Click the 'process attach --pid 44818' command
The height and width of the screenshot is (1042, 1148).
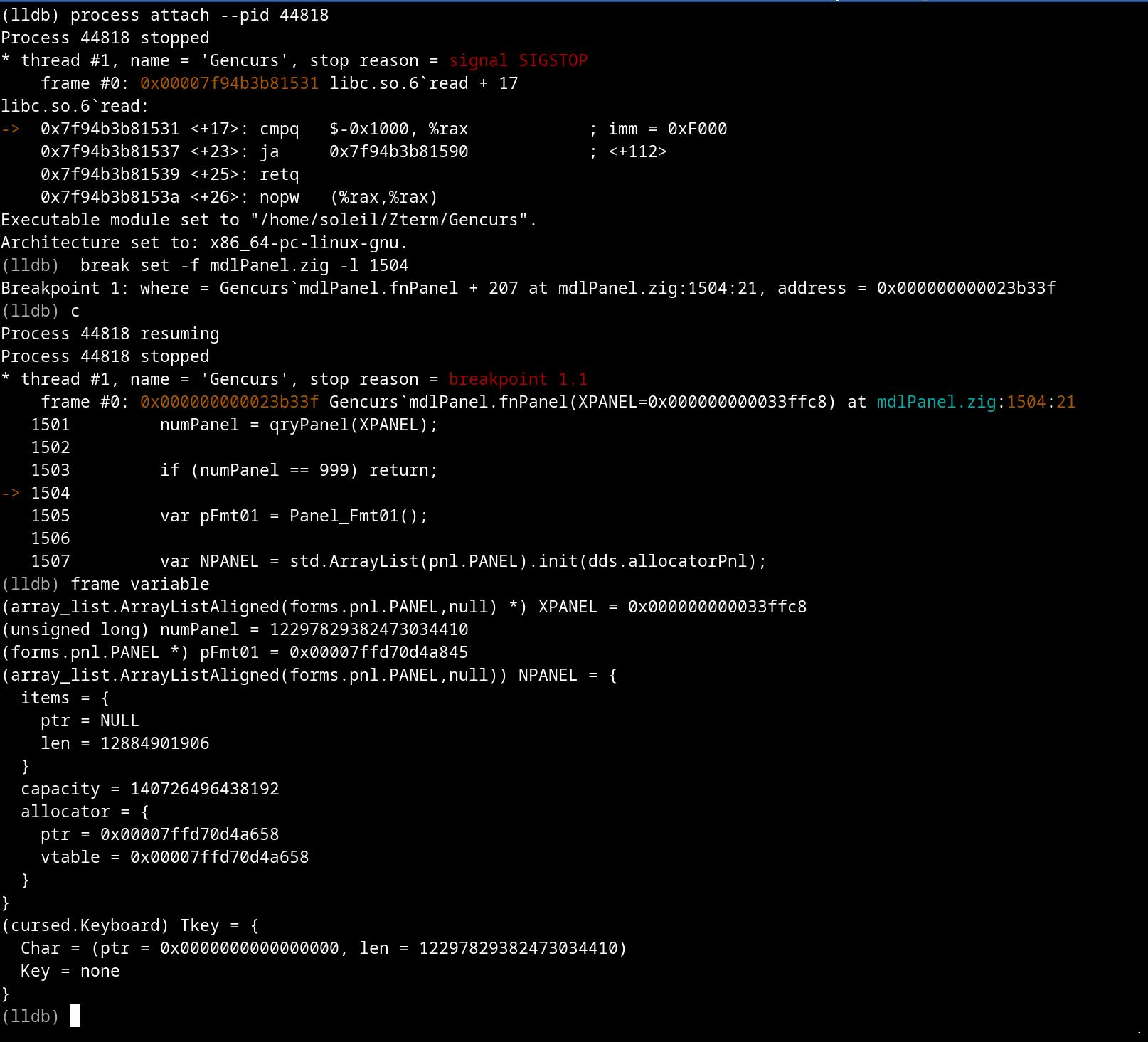pos(199,15)
